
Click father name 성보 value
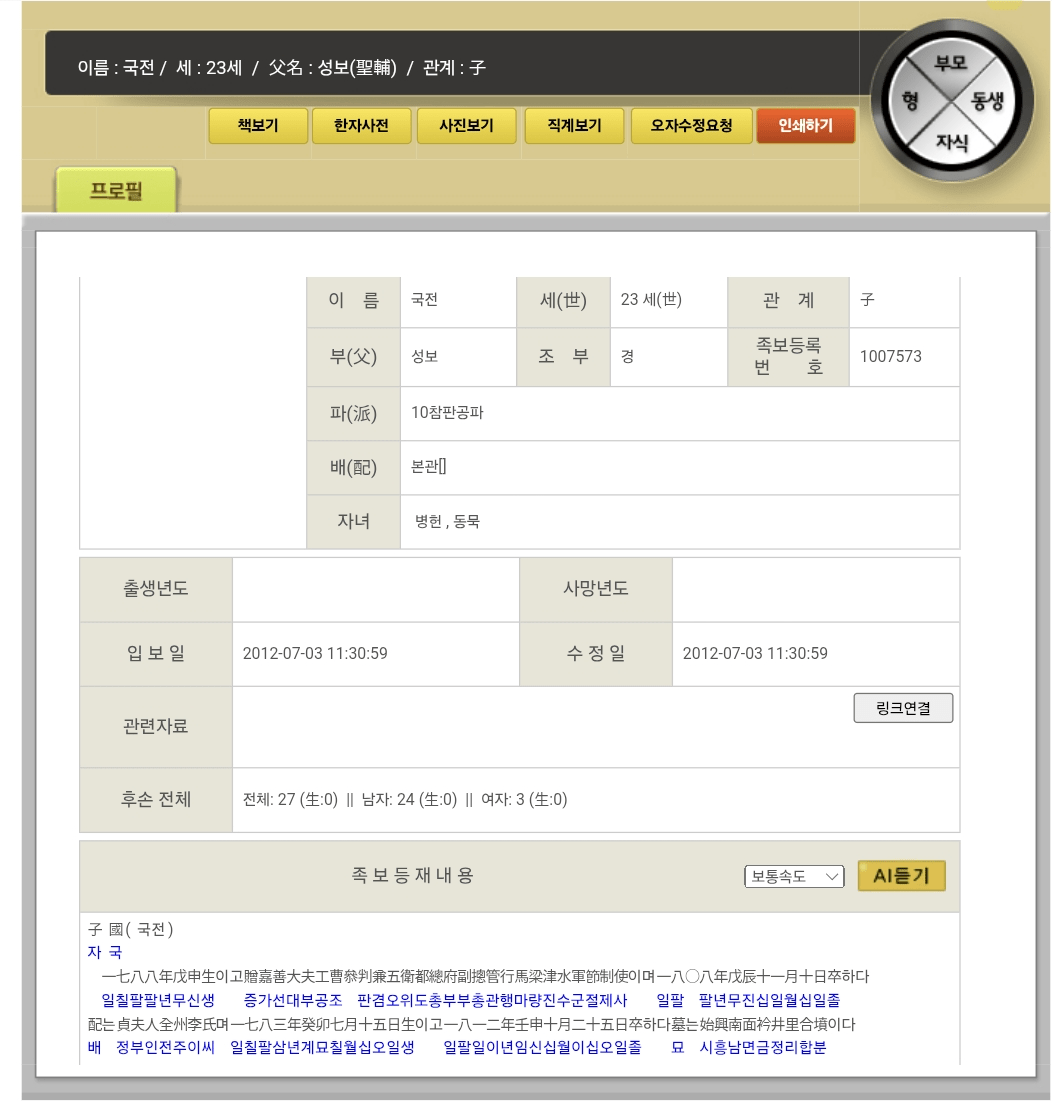tap(424, 357)
